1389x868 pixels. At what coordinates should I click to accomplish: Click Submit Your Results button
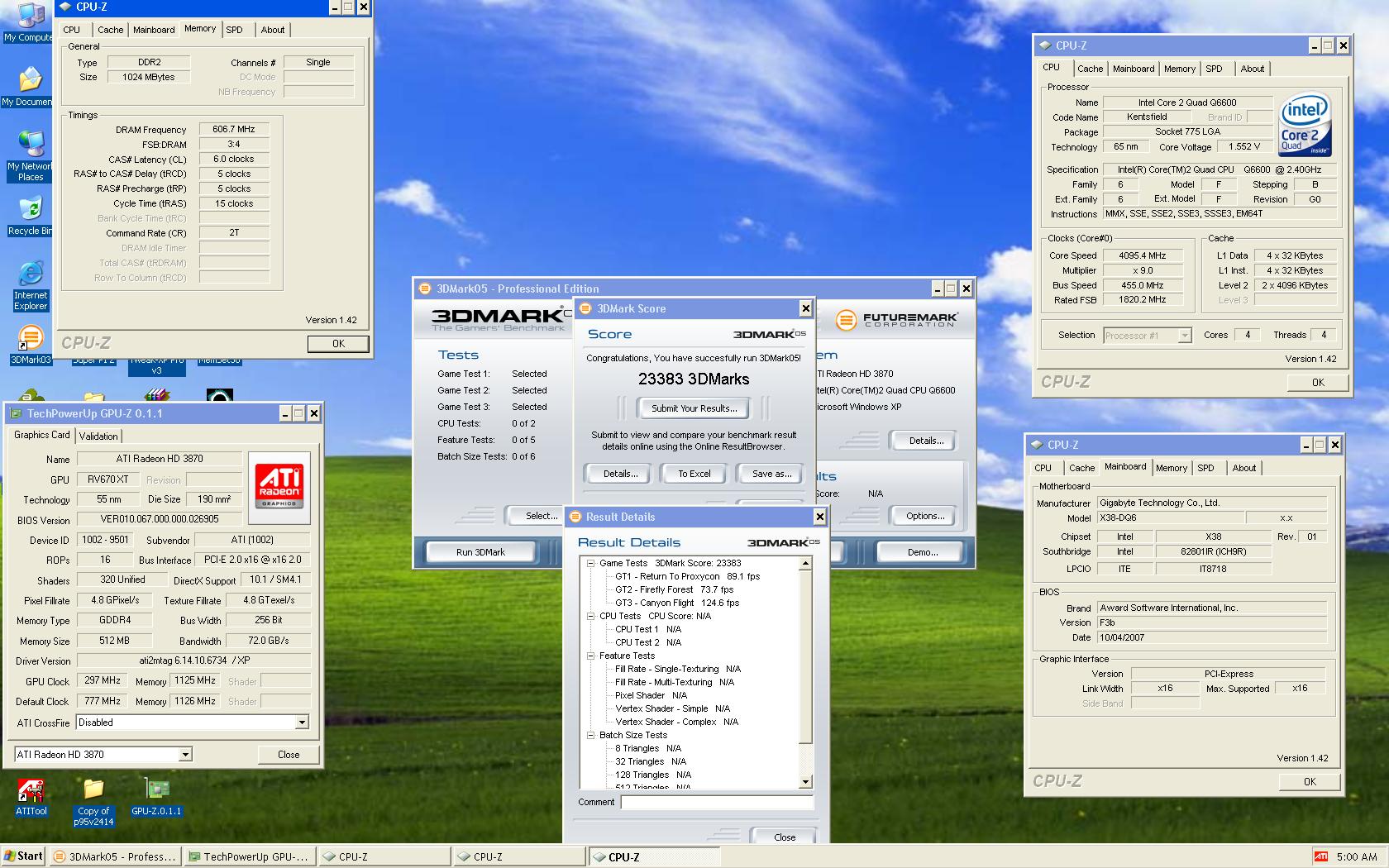(x=694, y=408)
